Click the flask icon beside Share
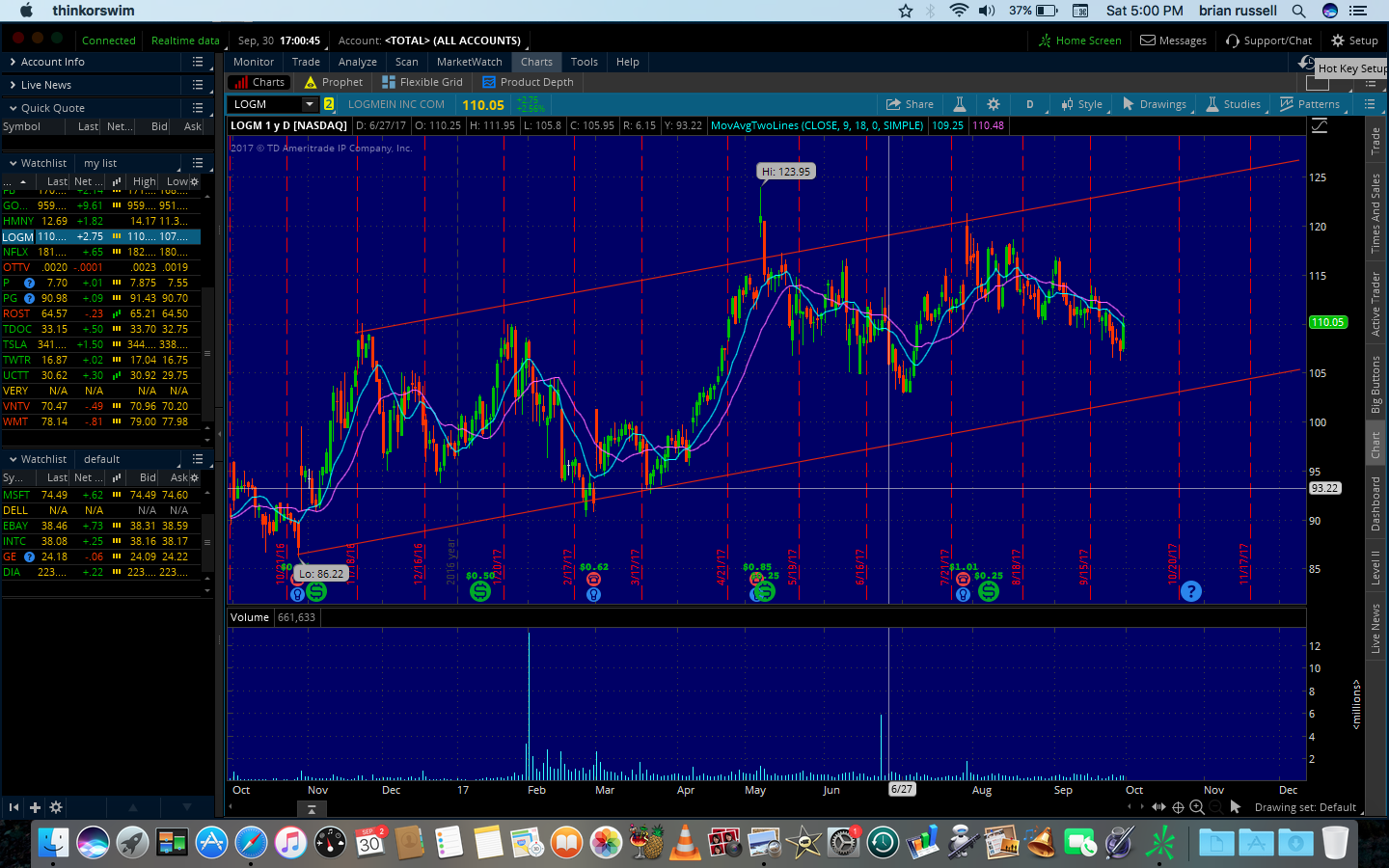The width and height of the screenshot is (1389, 868). click(960, 104)
